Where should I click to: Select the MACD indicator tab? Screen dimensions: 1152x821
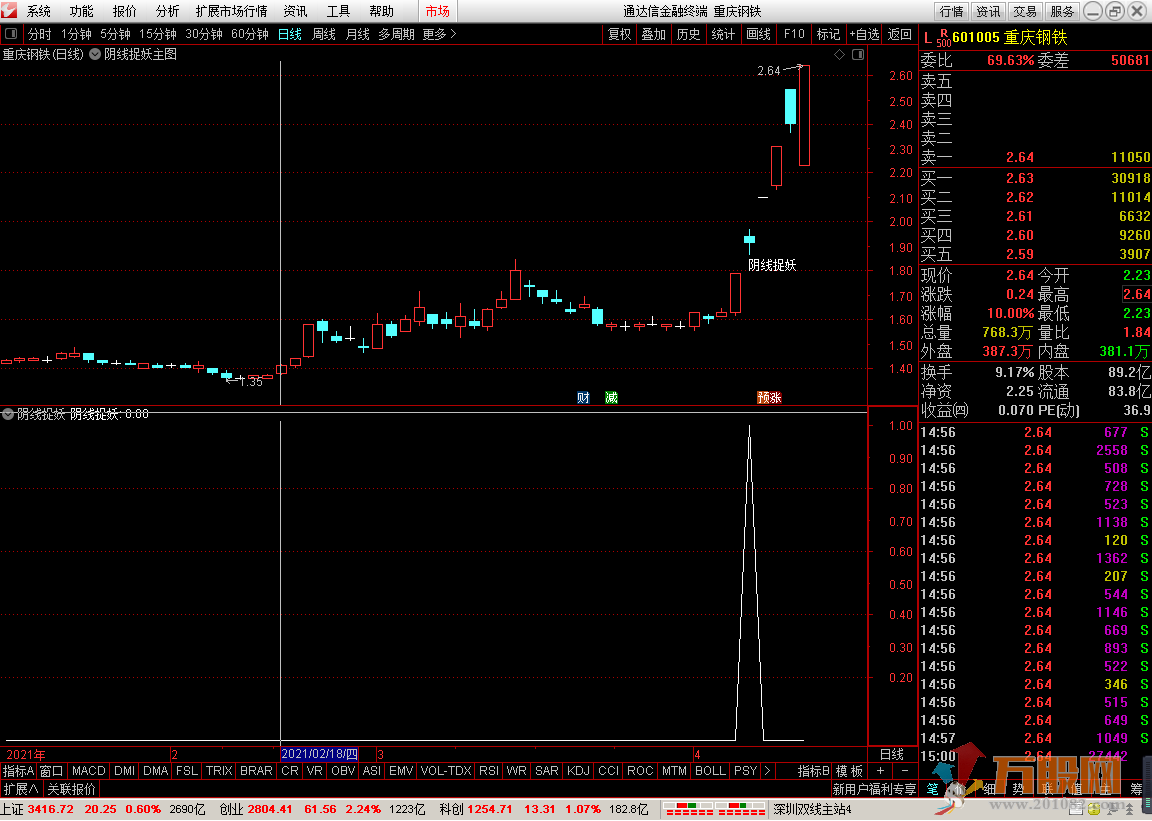click(x=89, y=770)
